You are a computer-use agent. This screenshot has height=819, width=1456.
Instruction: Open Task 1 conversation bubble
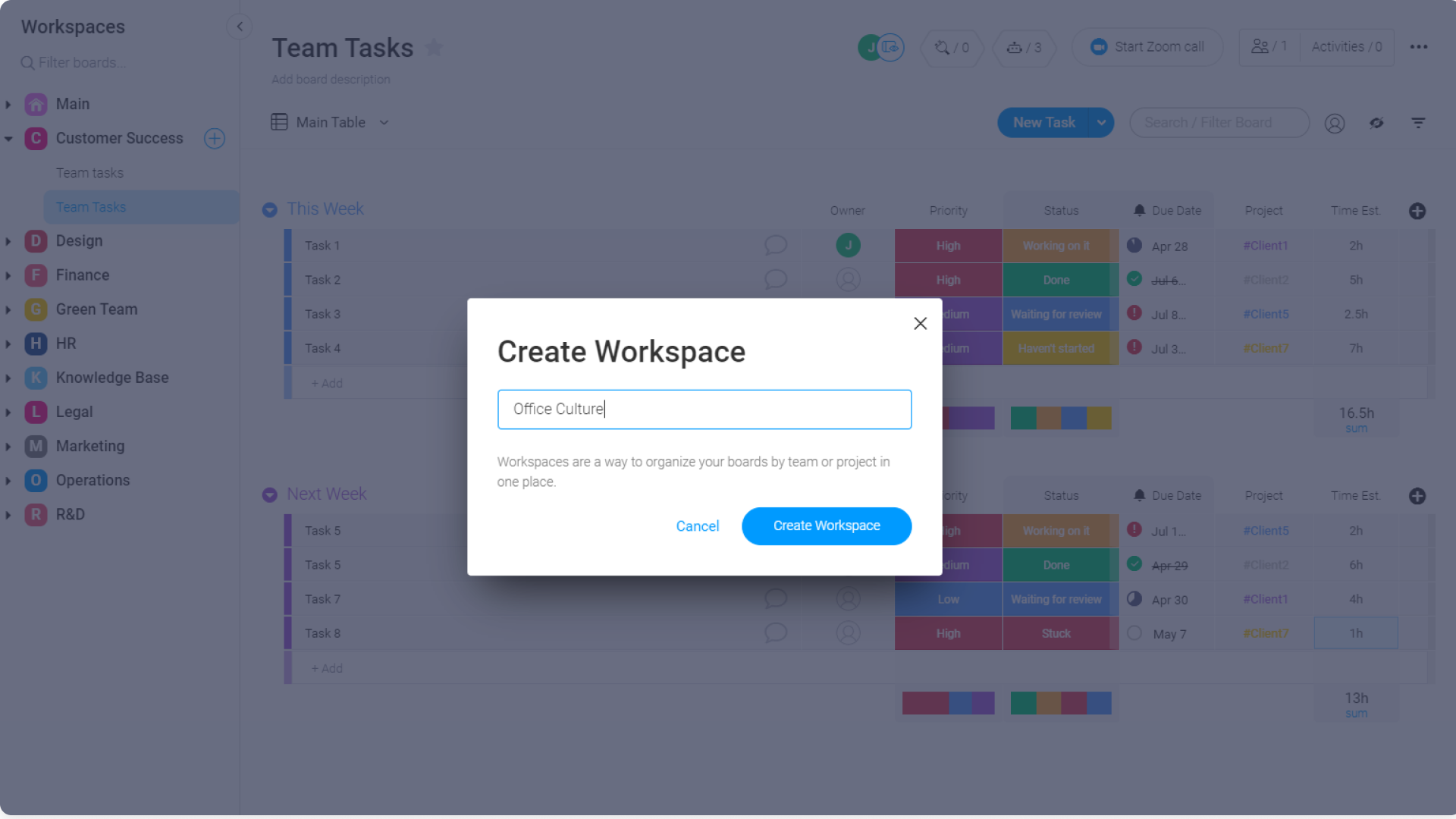point(775,245)
